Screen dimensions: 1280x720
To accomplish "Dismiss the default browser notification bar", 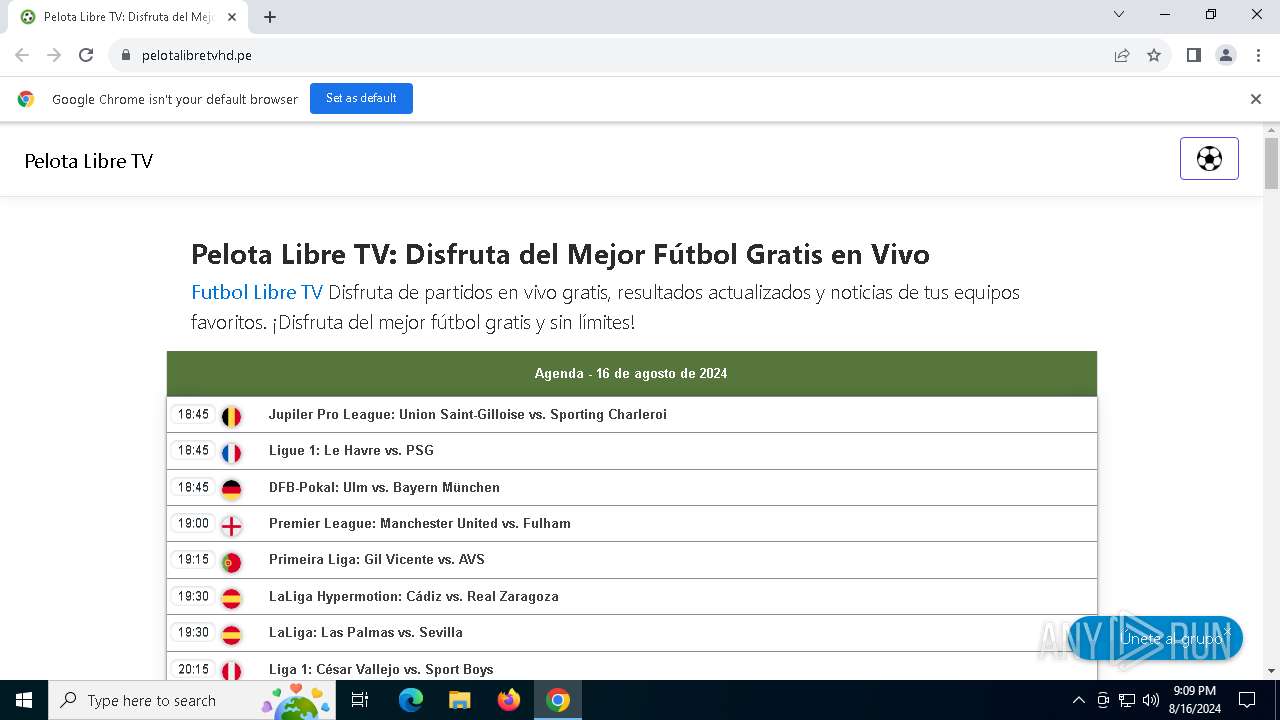I will [x=1255, y=99].
